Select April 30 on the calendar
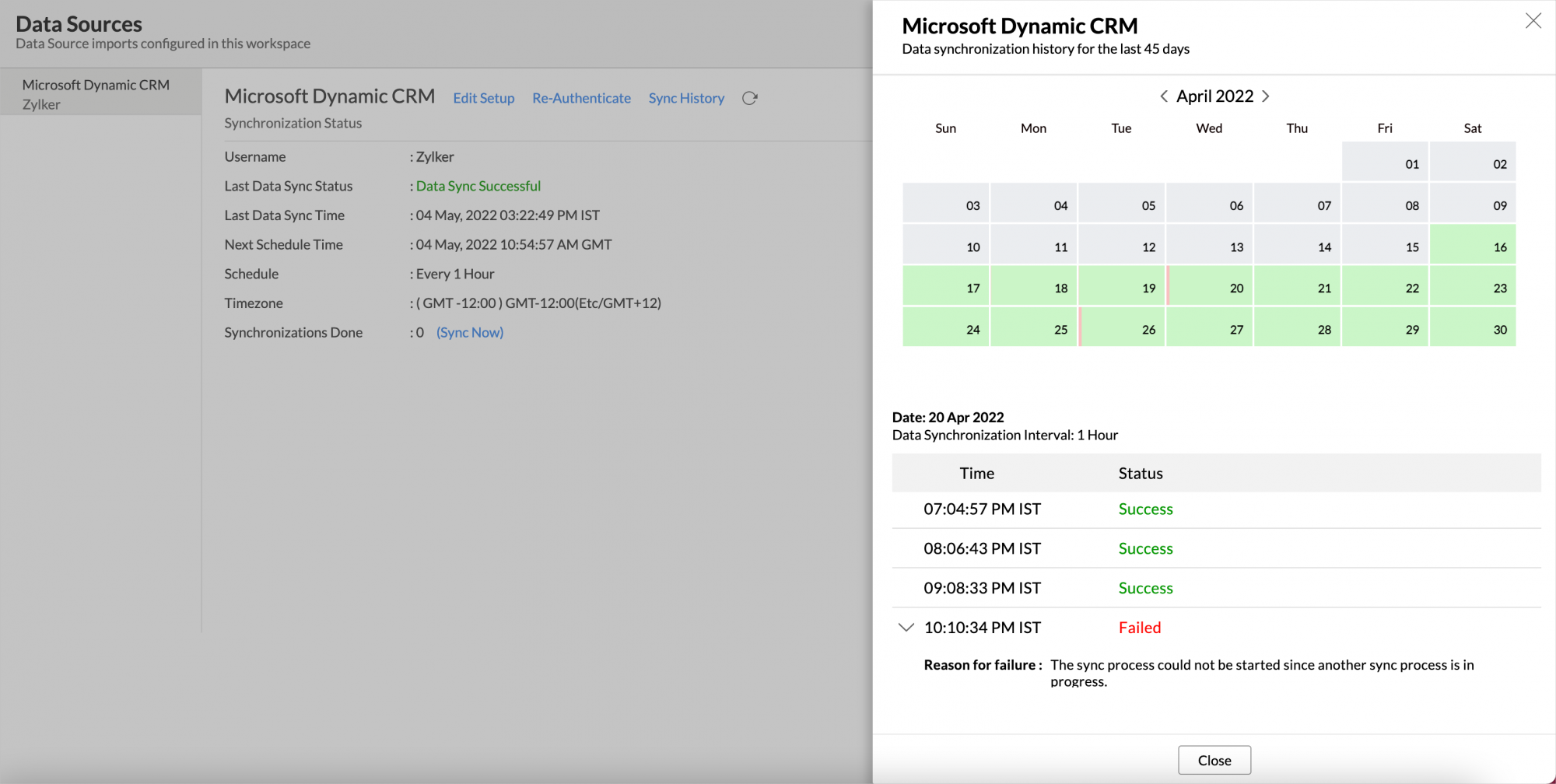Image resolution: width=1556 pixels, height=784 pixels. click(1473, 327)
